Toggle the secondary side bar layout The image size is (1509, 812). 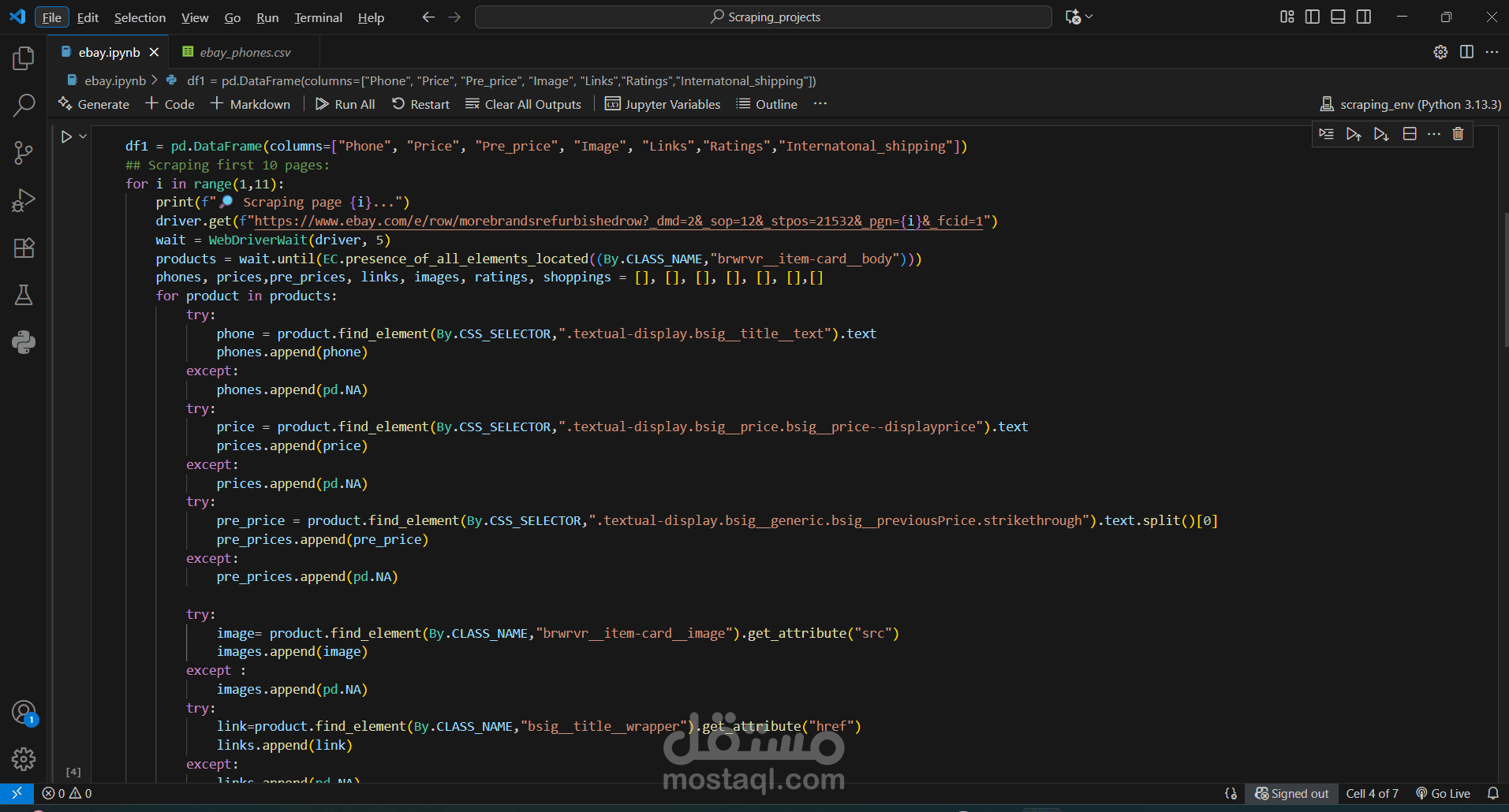coord(1364,17)
